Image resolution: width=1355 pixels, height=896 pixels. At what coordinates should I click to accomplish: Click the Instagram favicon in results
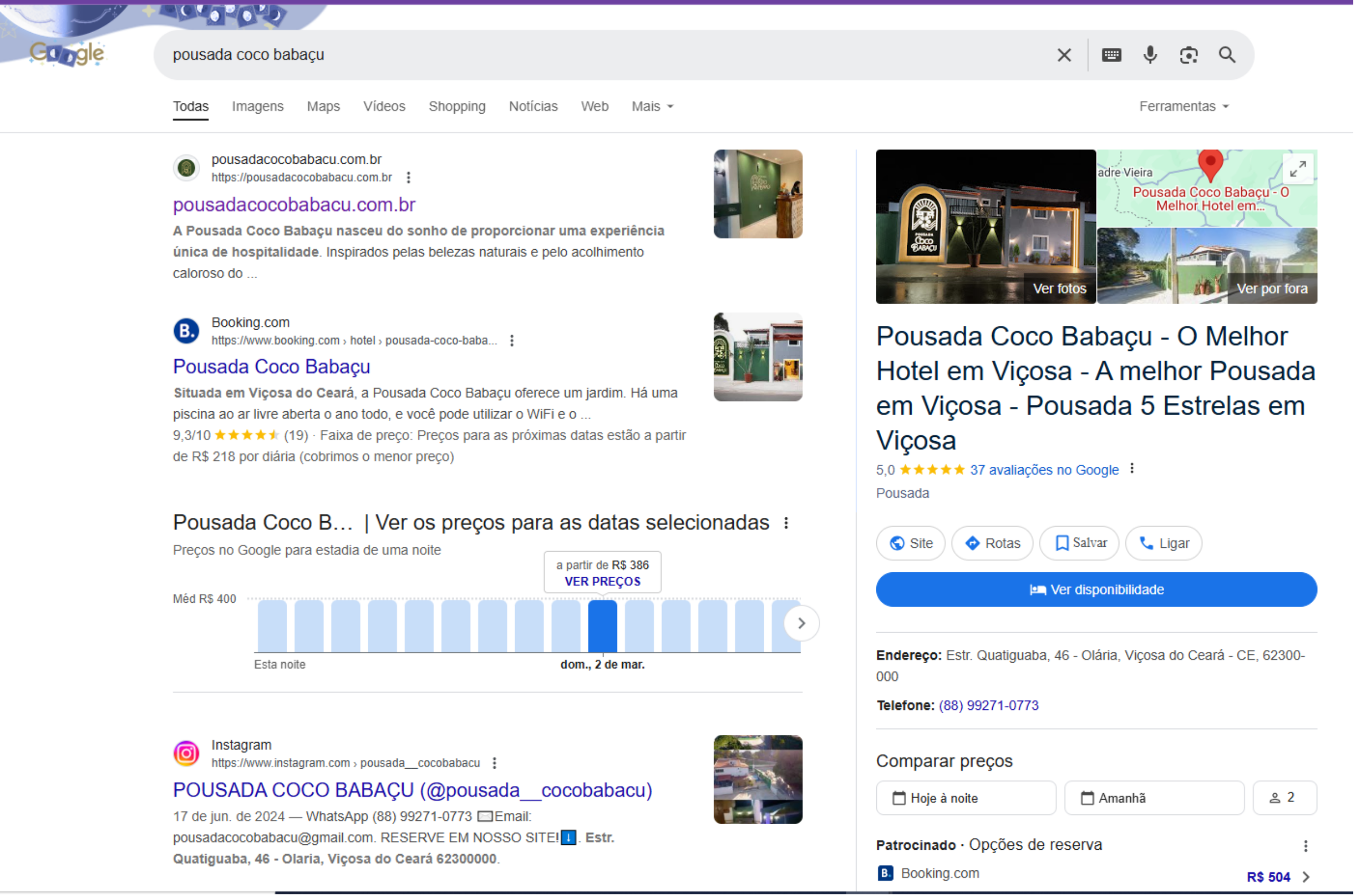point(186,753)
